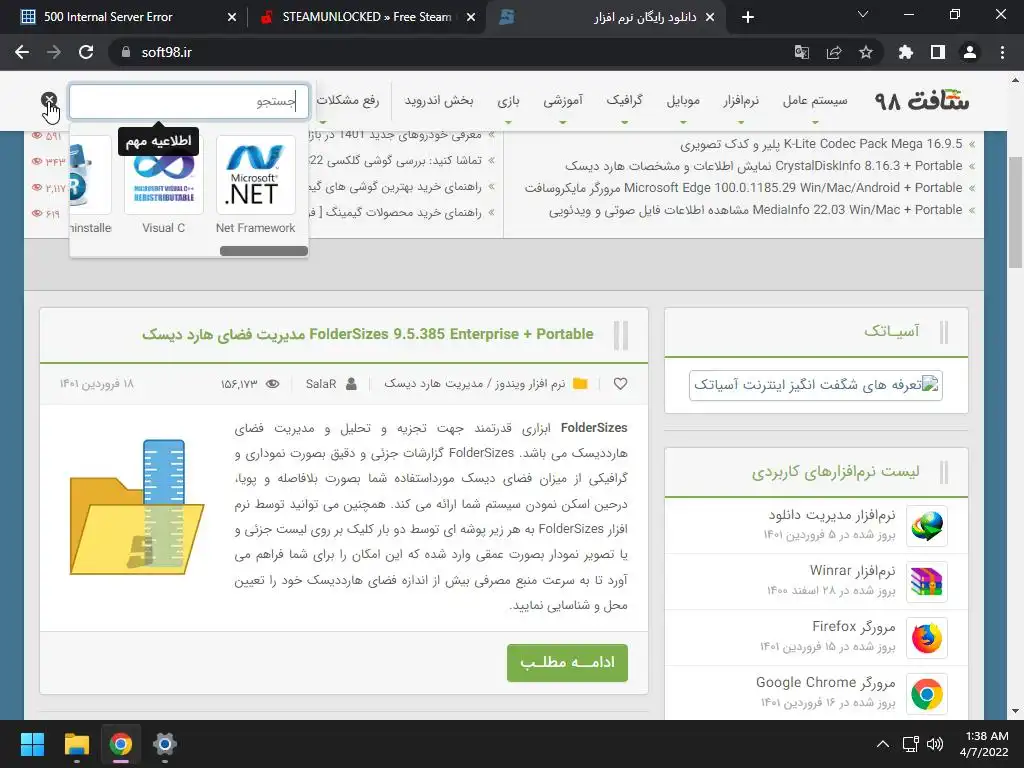Expand آموزشی dropdown arrow
Screen dimensions: 1024x768
coord(563,122)
